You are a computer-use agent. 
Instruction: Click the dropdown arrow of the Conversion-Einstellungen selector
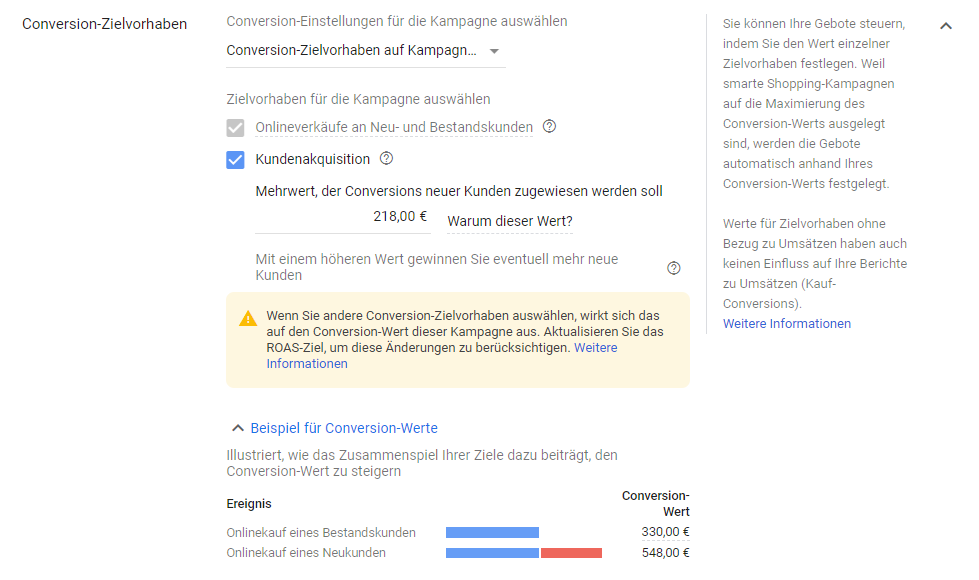[x=492, y=50]
